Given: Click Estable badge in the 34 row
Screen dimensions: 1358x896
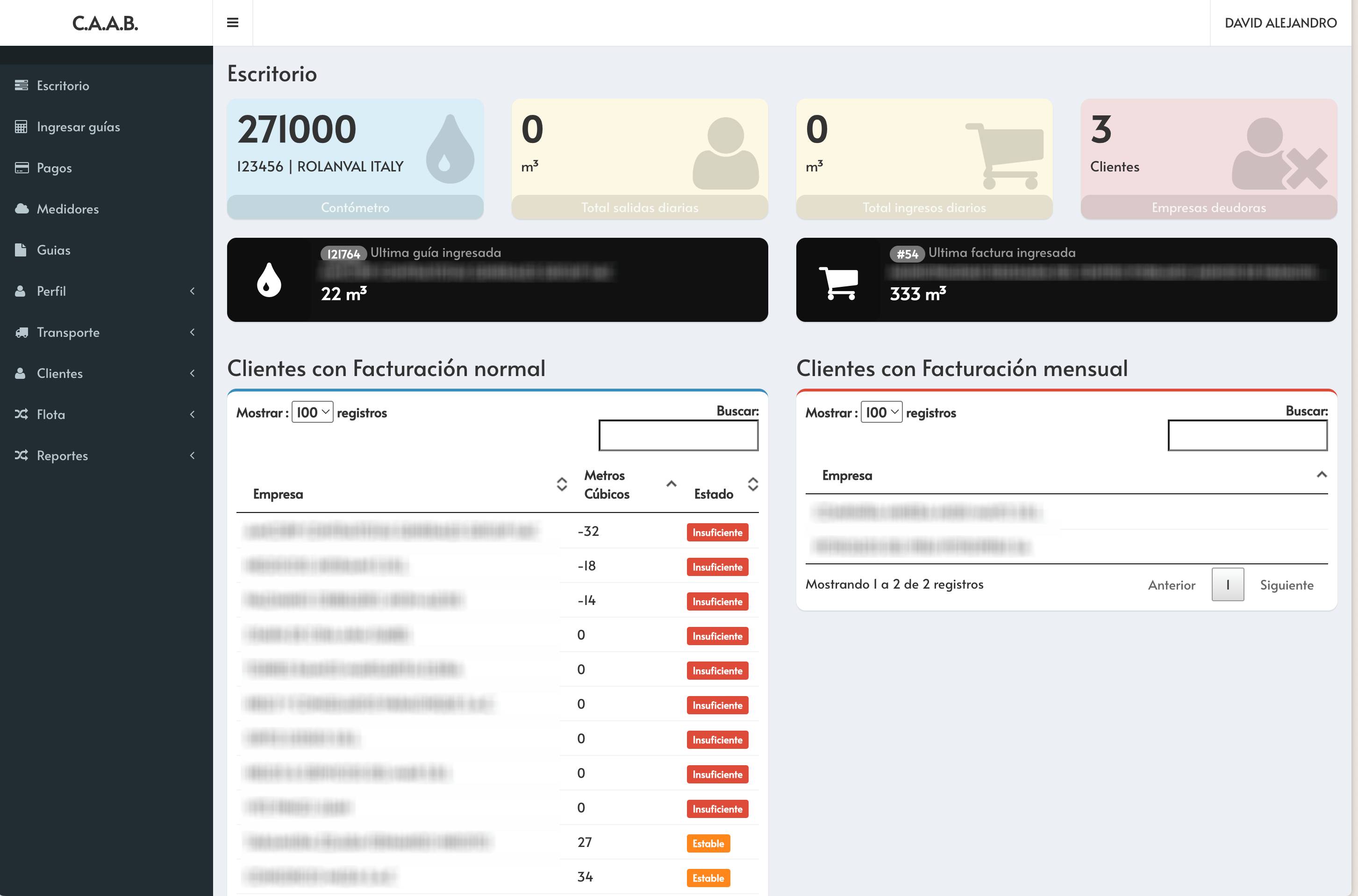Looking at the screenshot, I should pos(708,878).
